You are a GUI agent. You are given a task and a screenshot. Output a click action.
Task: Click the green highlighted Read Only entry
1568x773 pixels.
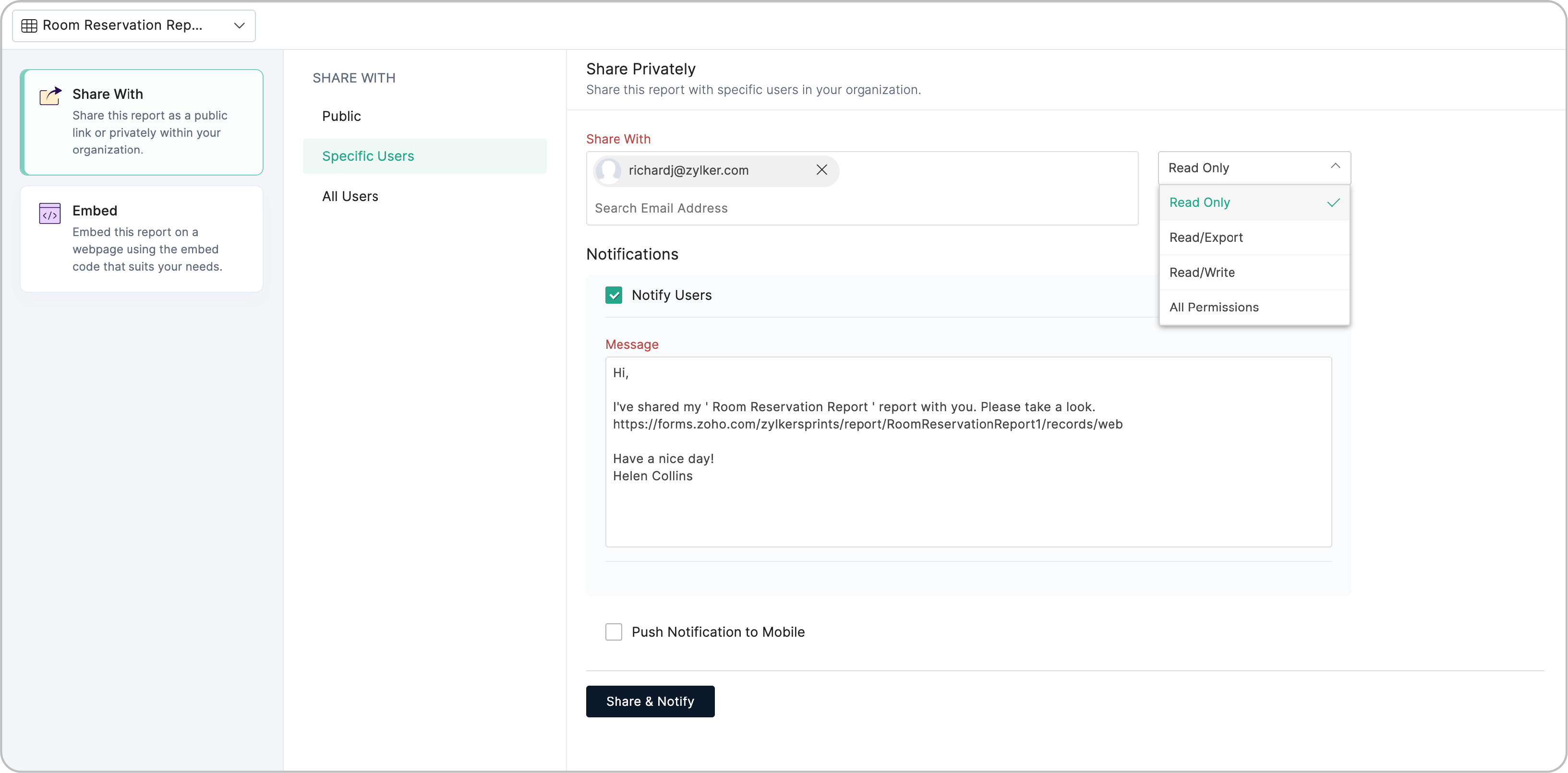[1199, 202]
